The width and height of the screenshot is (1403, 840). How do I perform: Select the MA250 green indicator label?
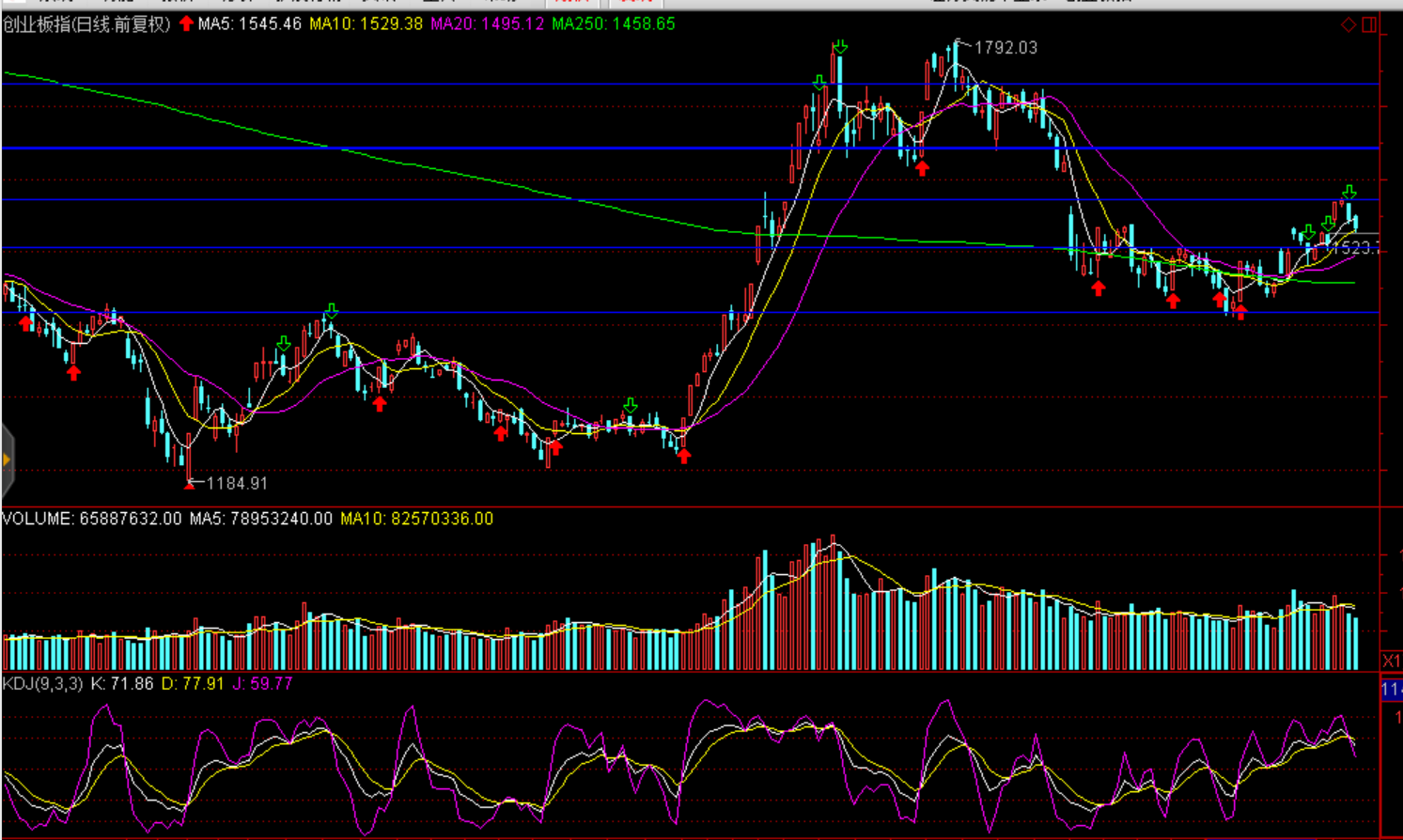pyautogui.click(x=613, y=24)
